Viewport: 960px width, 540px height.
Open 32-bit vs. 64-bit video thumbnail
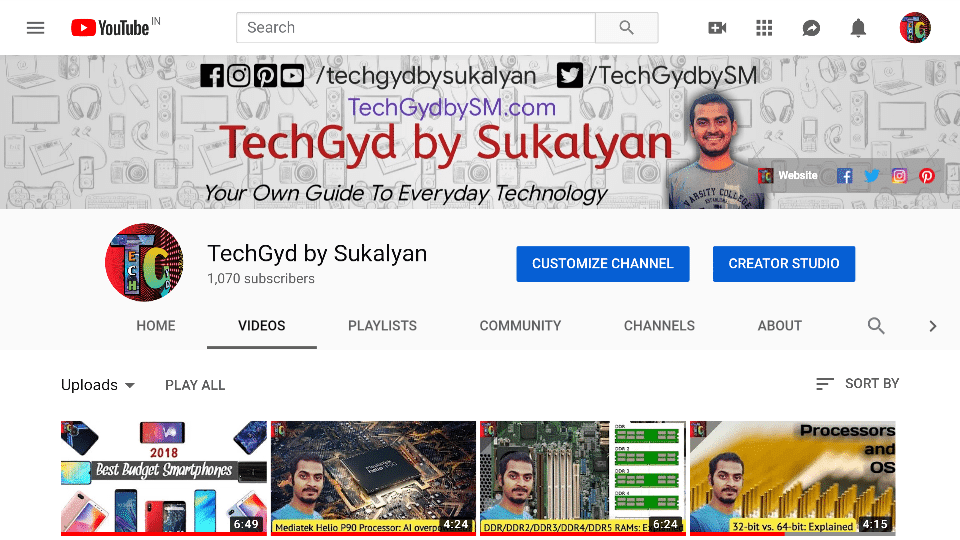click(792, 478)
